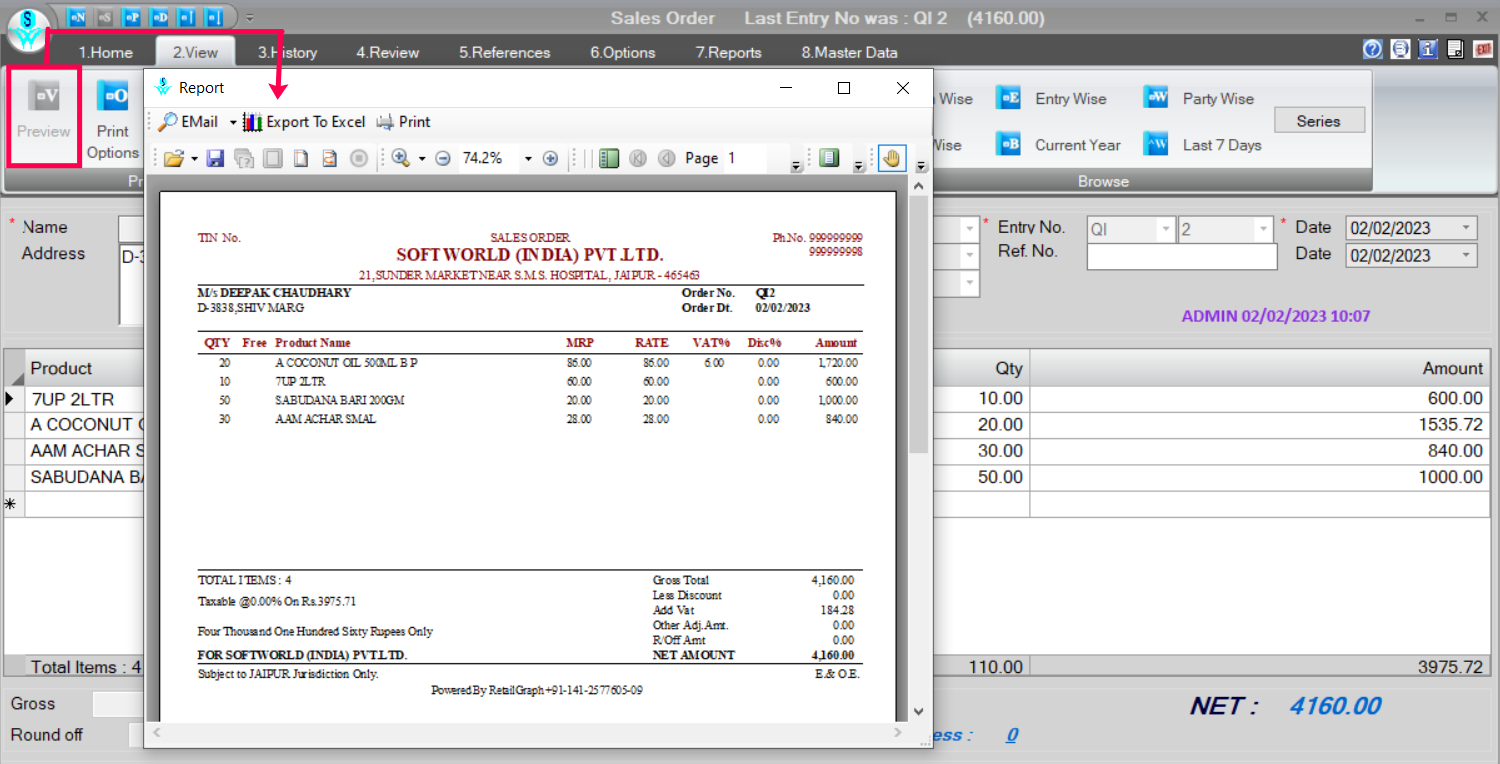1500x764 pixels.
Task: Expand the magnifier zoom dropdown arrow
Action: point(421,159)
